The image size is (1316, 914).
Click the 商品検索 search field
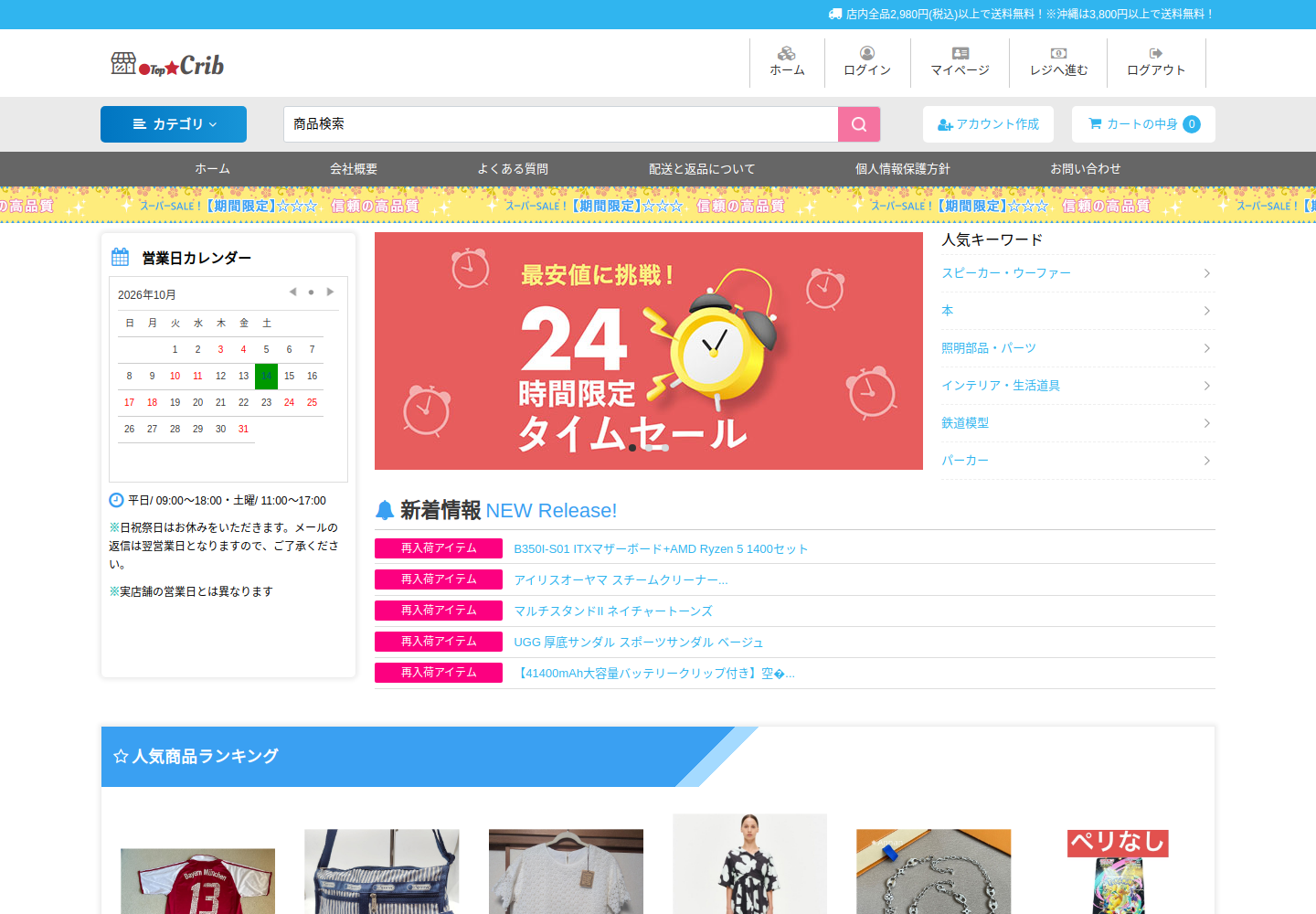pos(560,124)
